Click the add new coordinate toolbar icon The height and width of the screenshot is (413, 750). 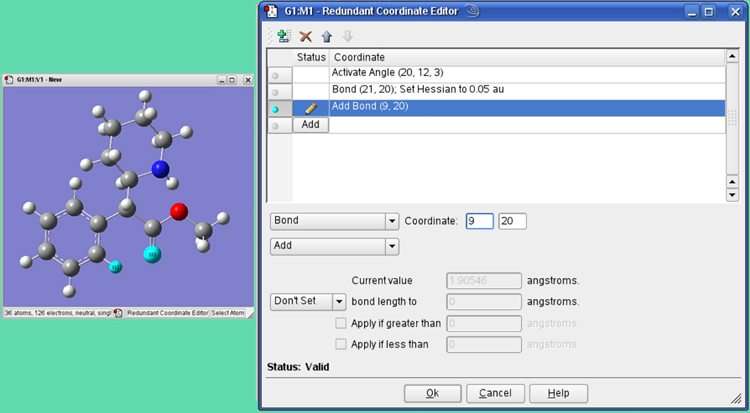coord(283,36)
